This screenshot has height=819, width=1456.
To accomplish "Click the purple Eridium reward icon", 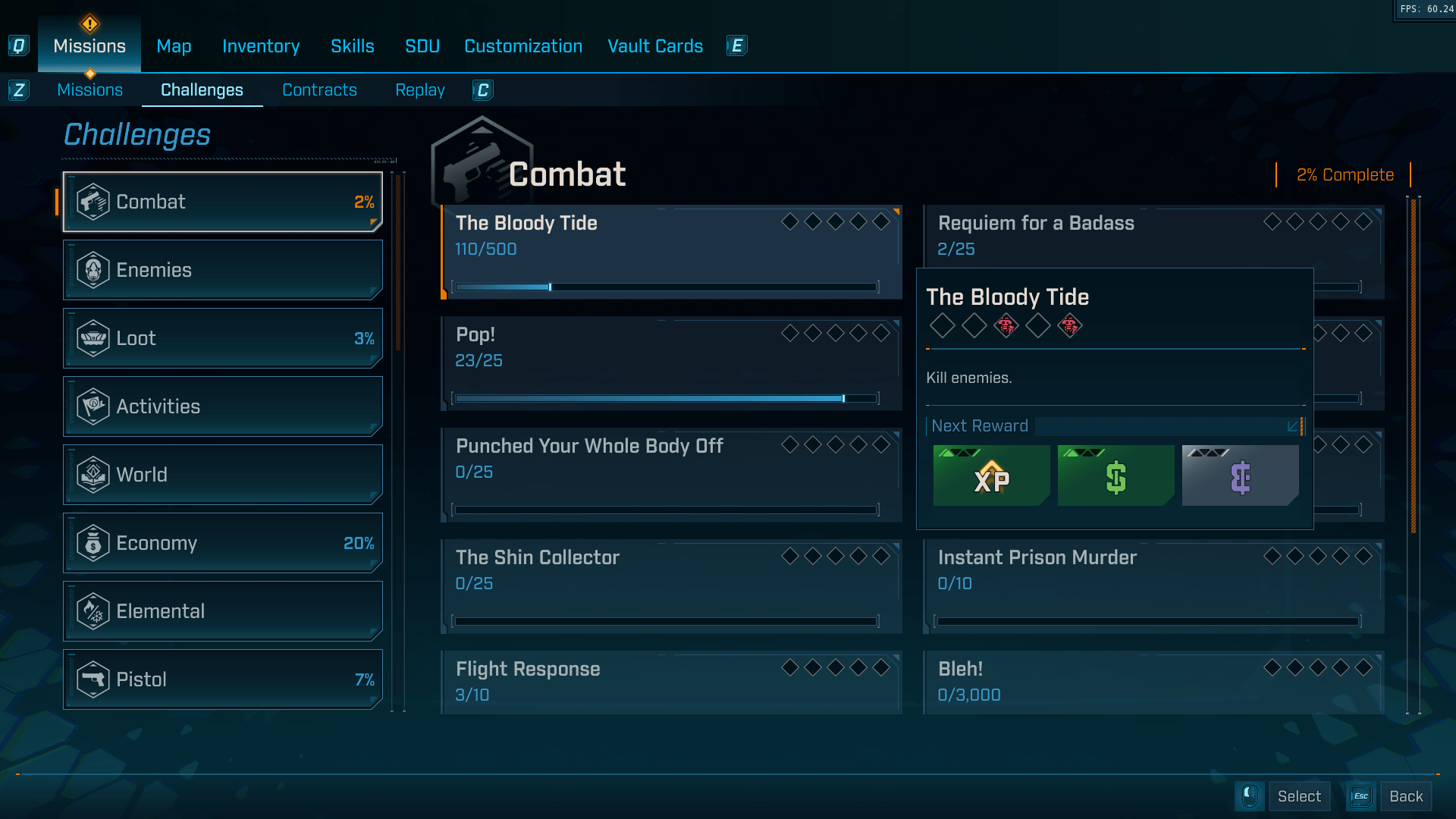I will coord(1240,476).
